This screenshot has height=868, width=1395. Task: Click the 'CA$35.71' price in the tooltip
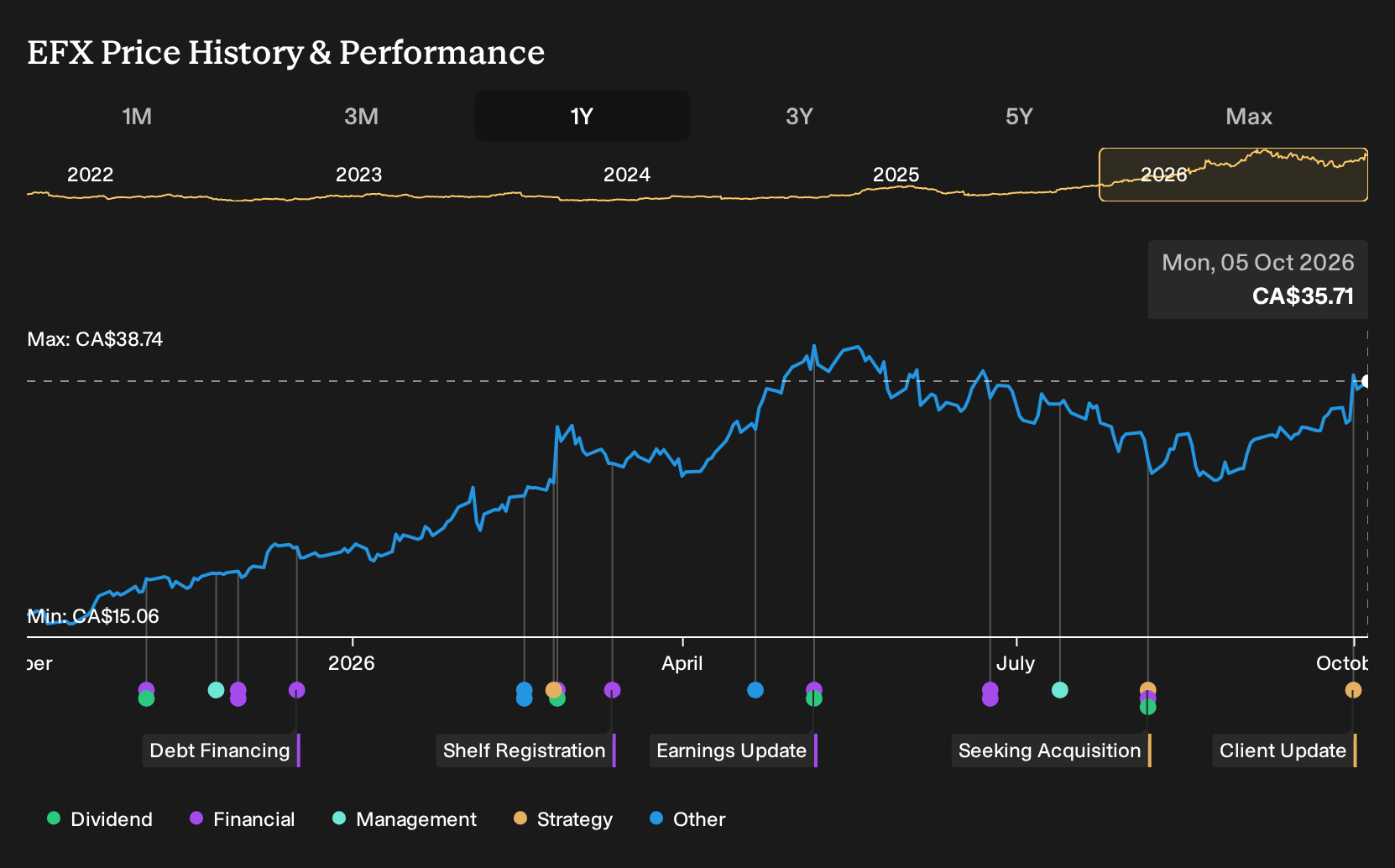click(1303, 296)
